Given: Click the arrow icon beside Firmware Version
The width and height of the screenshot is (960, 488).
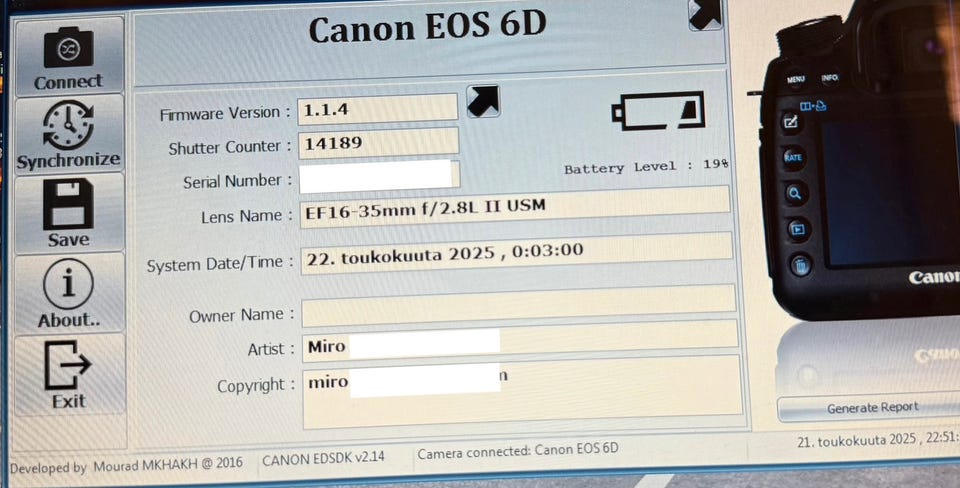Looking at the screenshot, I should tap(483, 101).
